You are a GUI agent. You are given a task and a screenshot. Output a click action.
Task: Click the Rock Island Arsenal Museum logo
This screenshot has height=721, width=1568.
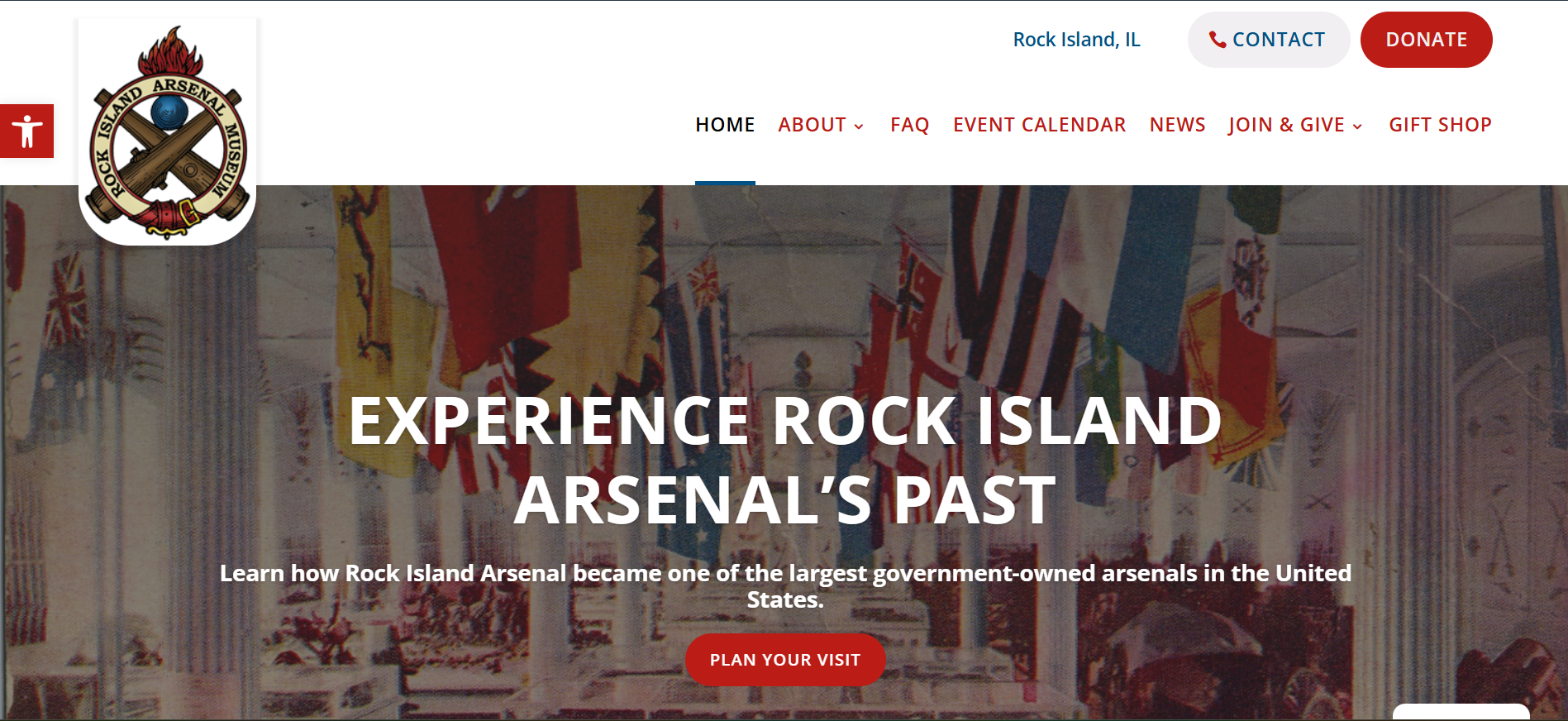click(168, 132)
